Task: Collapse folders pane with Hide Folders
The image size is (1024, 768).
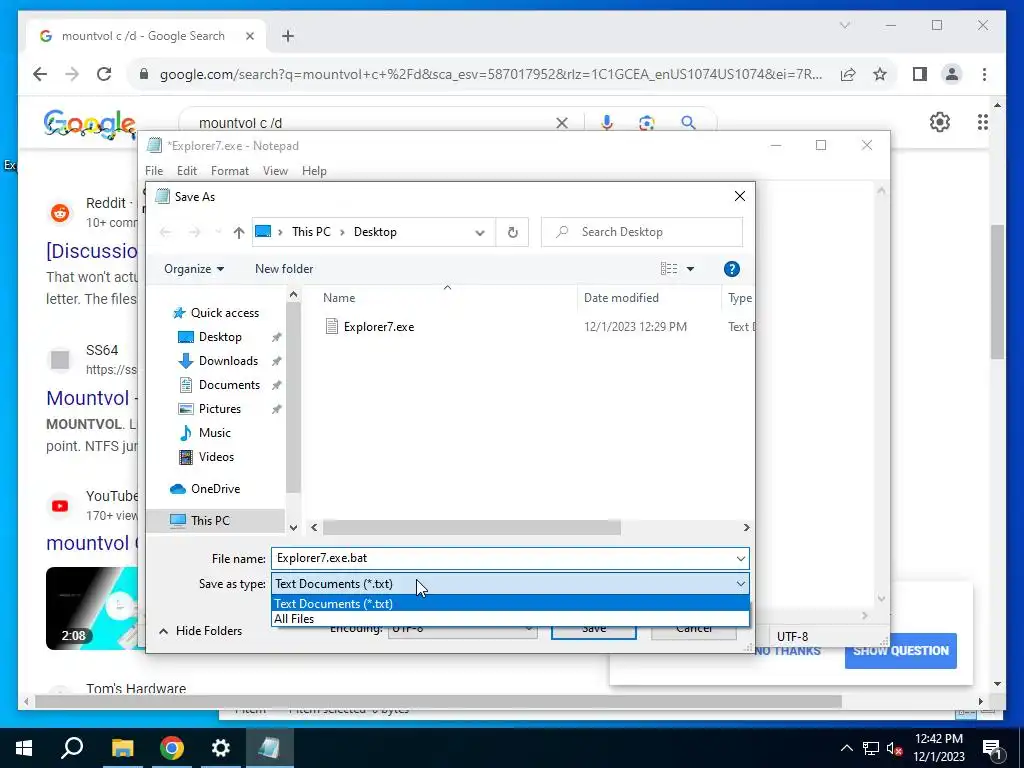Action: [200, 631]
